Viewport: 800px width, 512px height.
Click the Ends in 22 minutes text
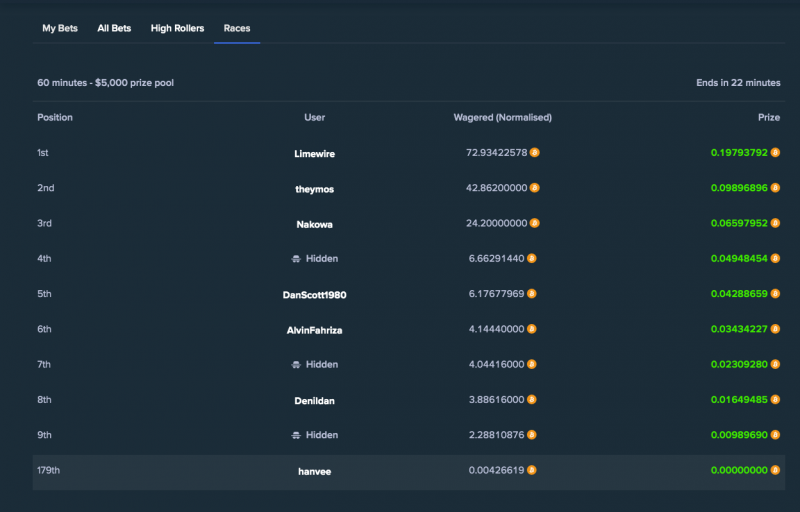click(738, 83)
